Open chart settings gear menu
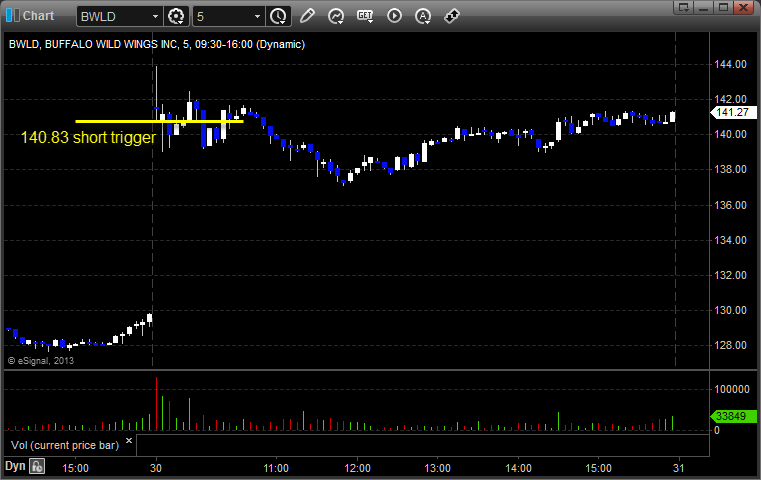Screen dimensions: 761x480 (176, 16)
